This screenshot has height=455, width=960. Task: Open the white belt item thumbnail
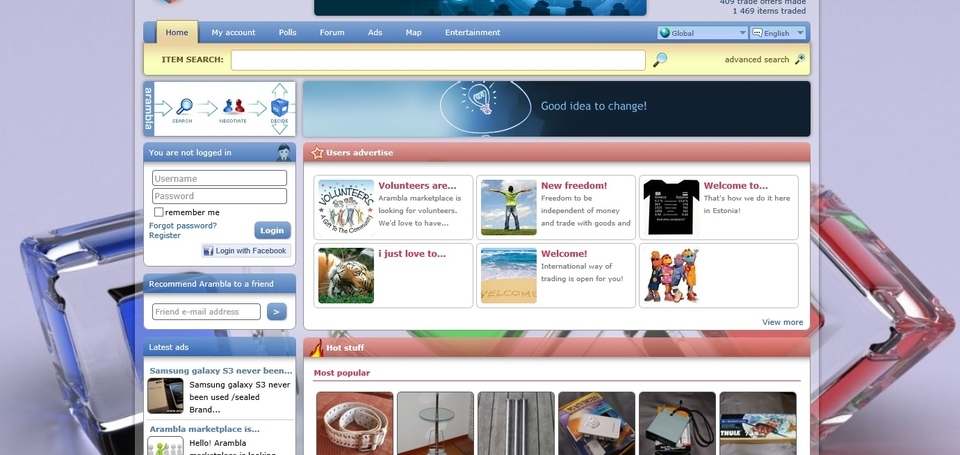pyautogui.click(x=354, y=423)
